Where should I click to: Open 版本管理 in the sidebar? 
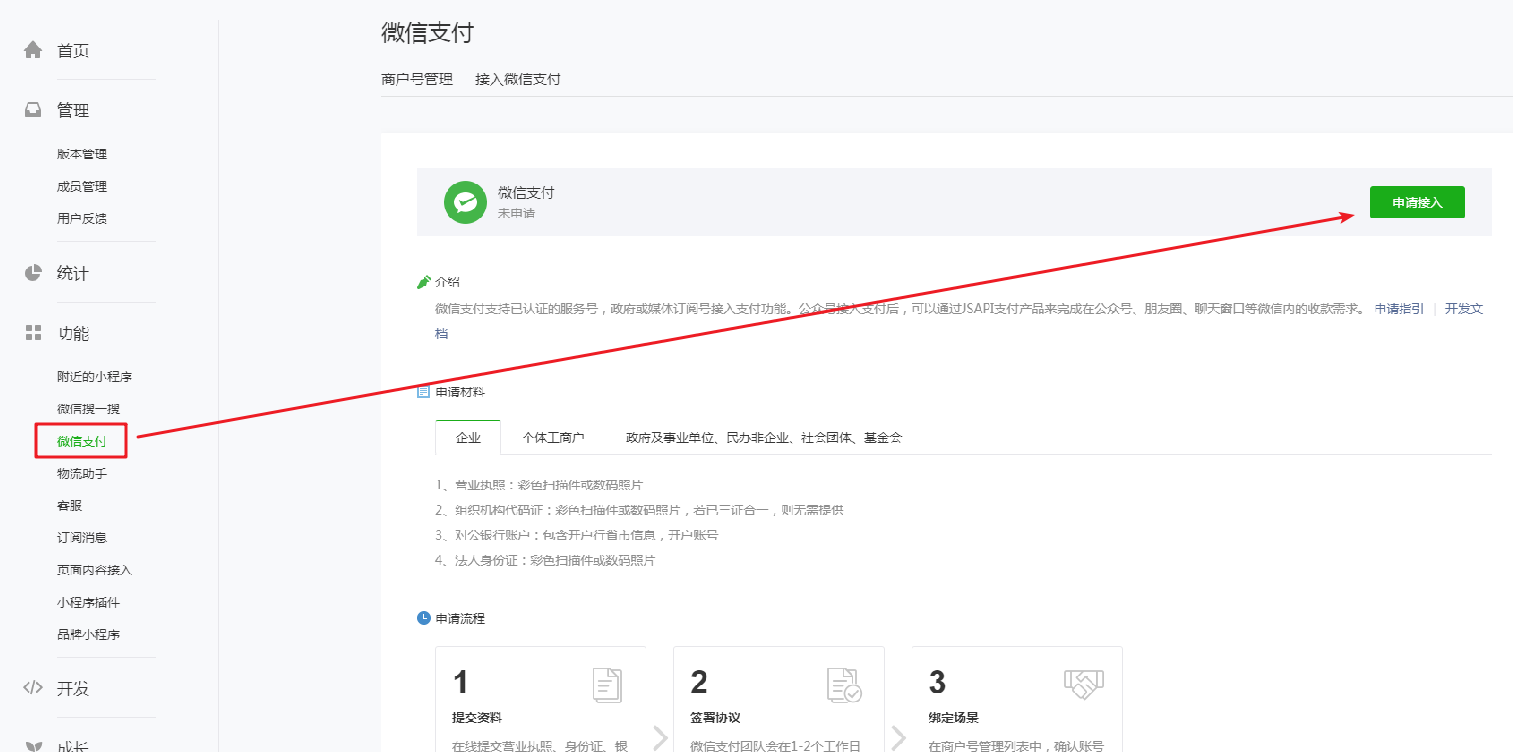point(82,154)
